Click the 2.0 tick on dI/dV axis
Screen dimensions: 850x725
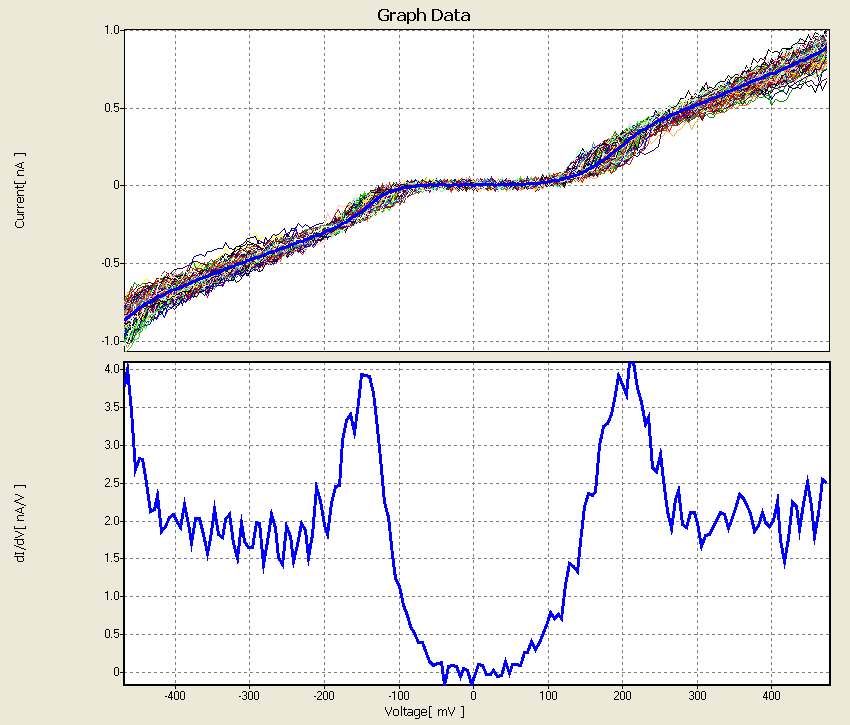coord(113,521)
